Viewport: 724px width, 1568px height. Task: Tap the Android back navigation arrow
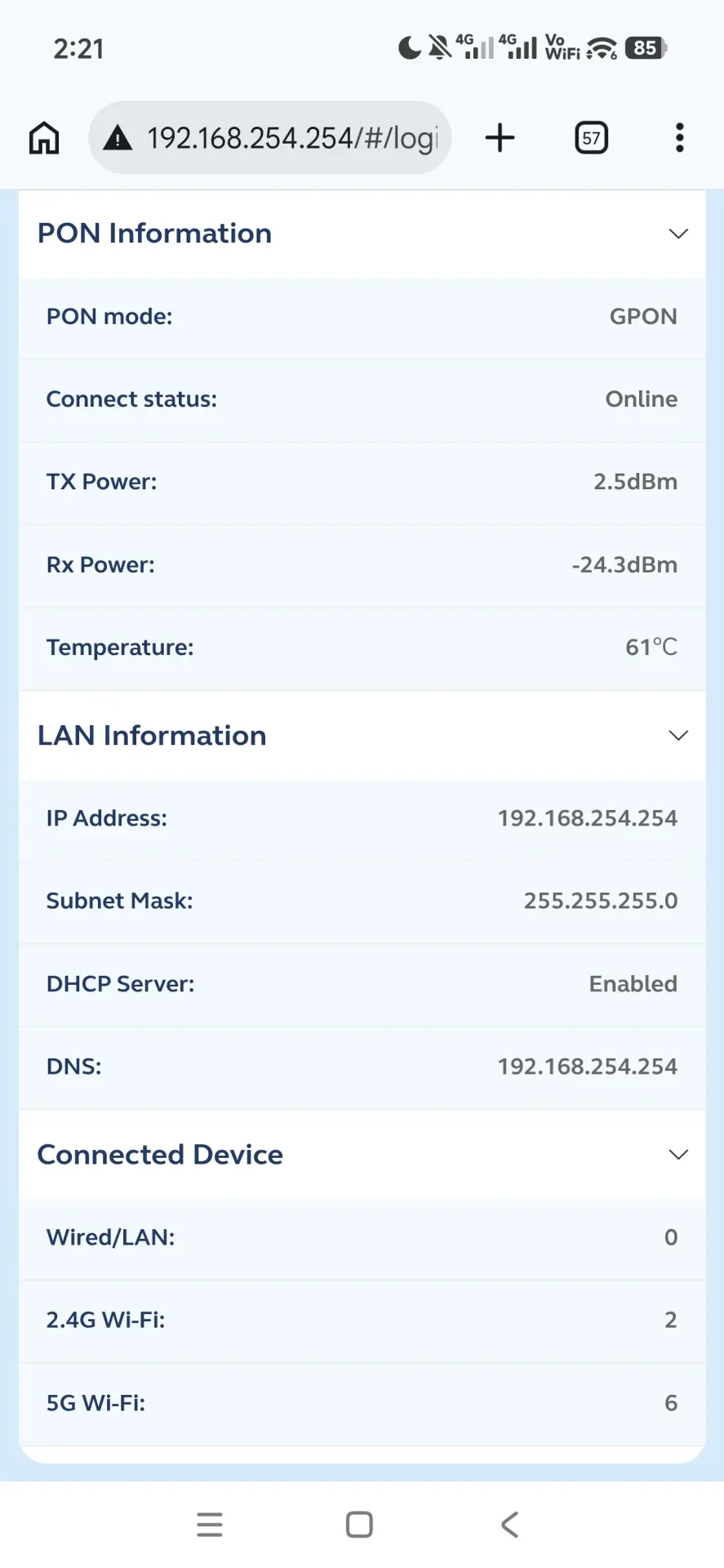click(x=509, y=1525)
